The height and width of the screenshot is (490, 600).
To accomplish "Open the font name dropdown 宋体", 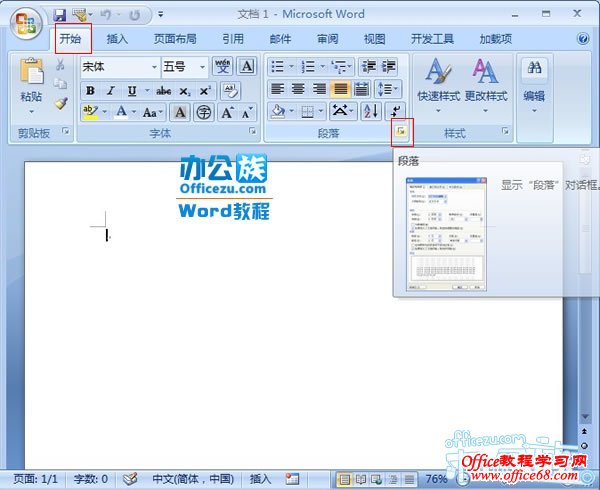I will click(x=154, y=67).
